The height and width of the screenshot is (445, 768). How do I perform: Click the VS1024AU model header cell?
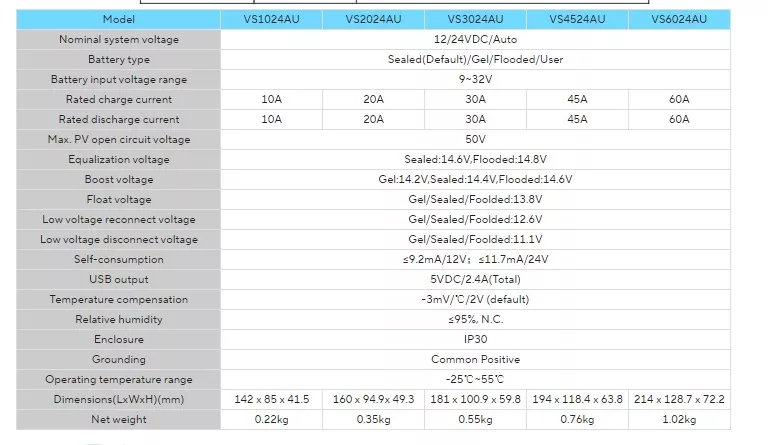tap(271, 19)
